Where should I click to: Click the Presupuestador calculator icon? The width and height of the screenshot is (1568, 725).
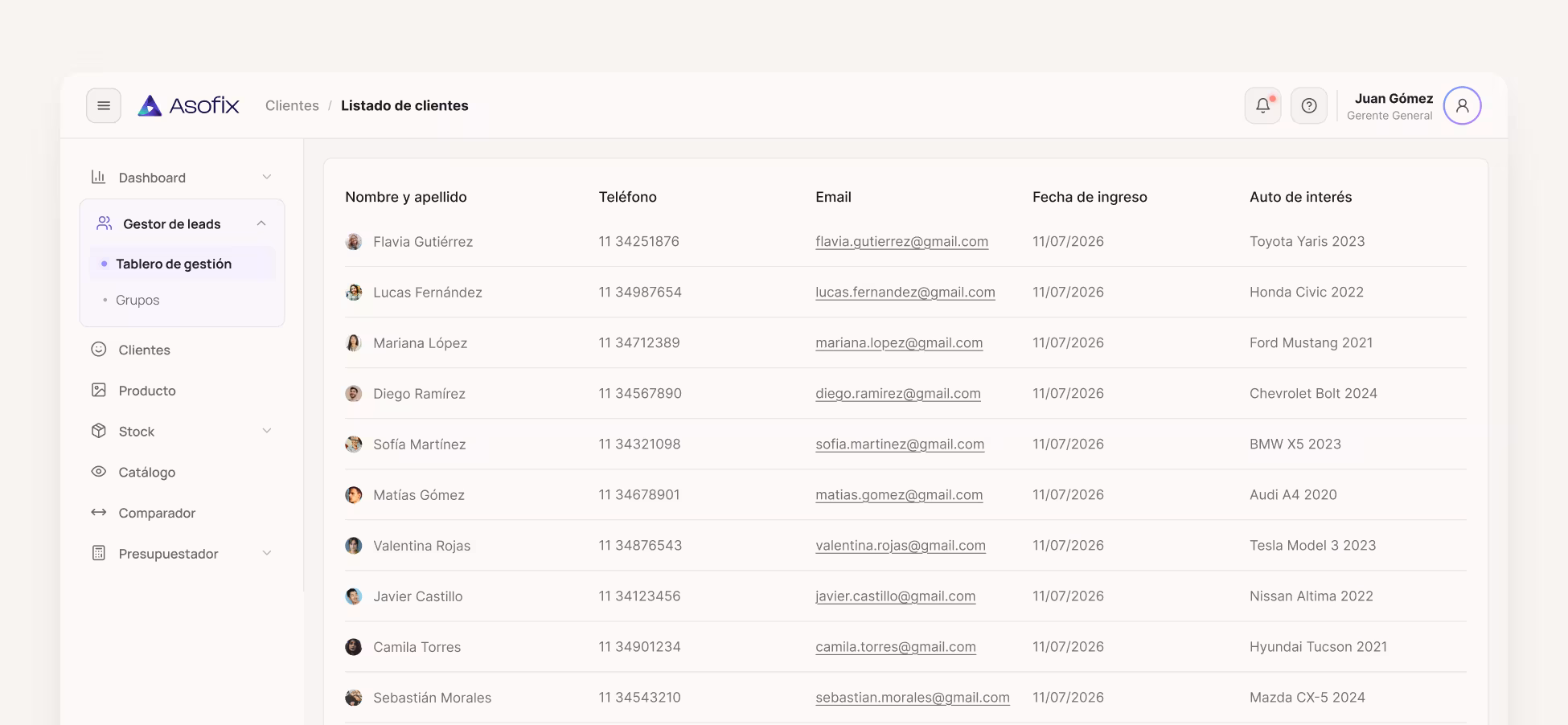pyautogui.click(x=99, y=553)
